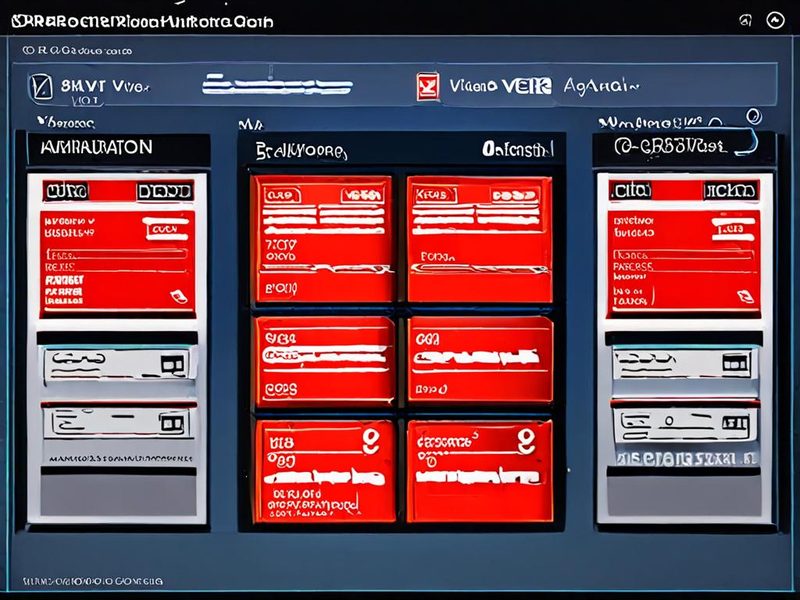Click the application title text in the top-left title bar
The height and width of the screenshot is (600, 800).
tap(142, 21)
